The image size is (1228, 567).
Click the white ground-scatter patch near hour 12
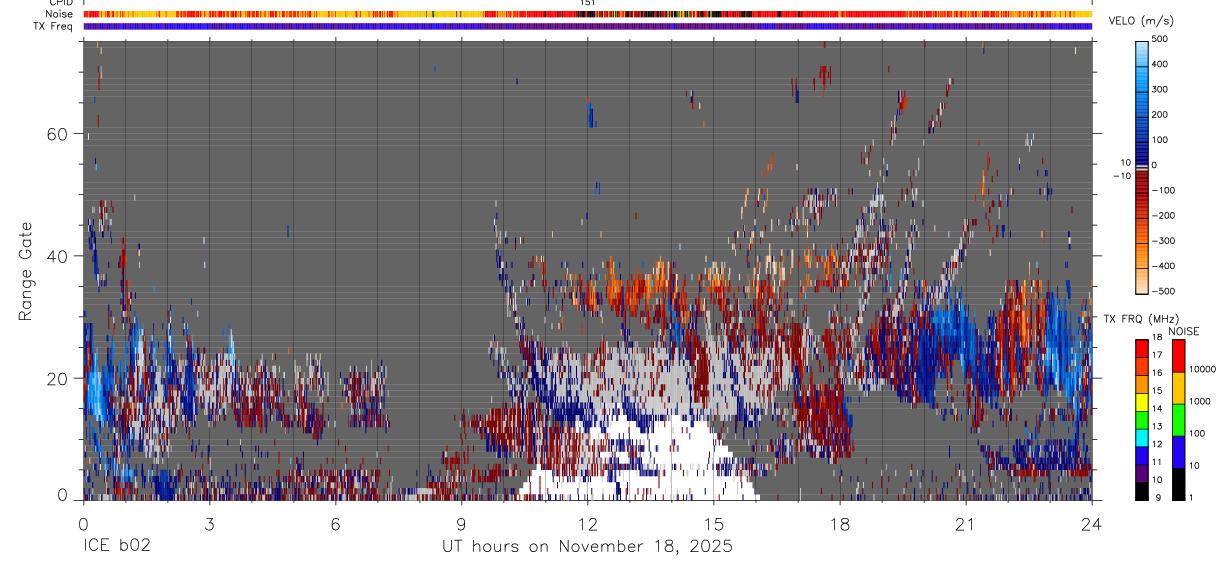pos(640,455)
